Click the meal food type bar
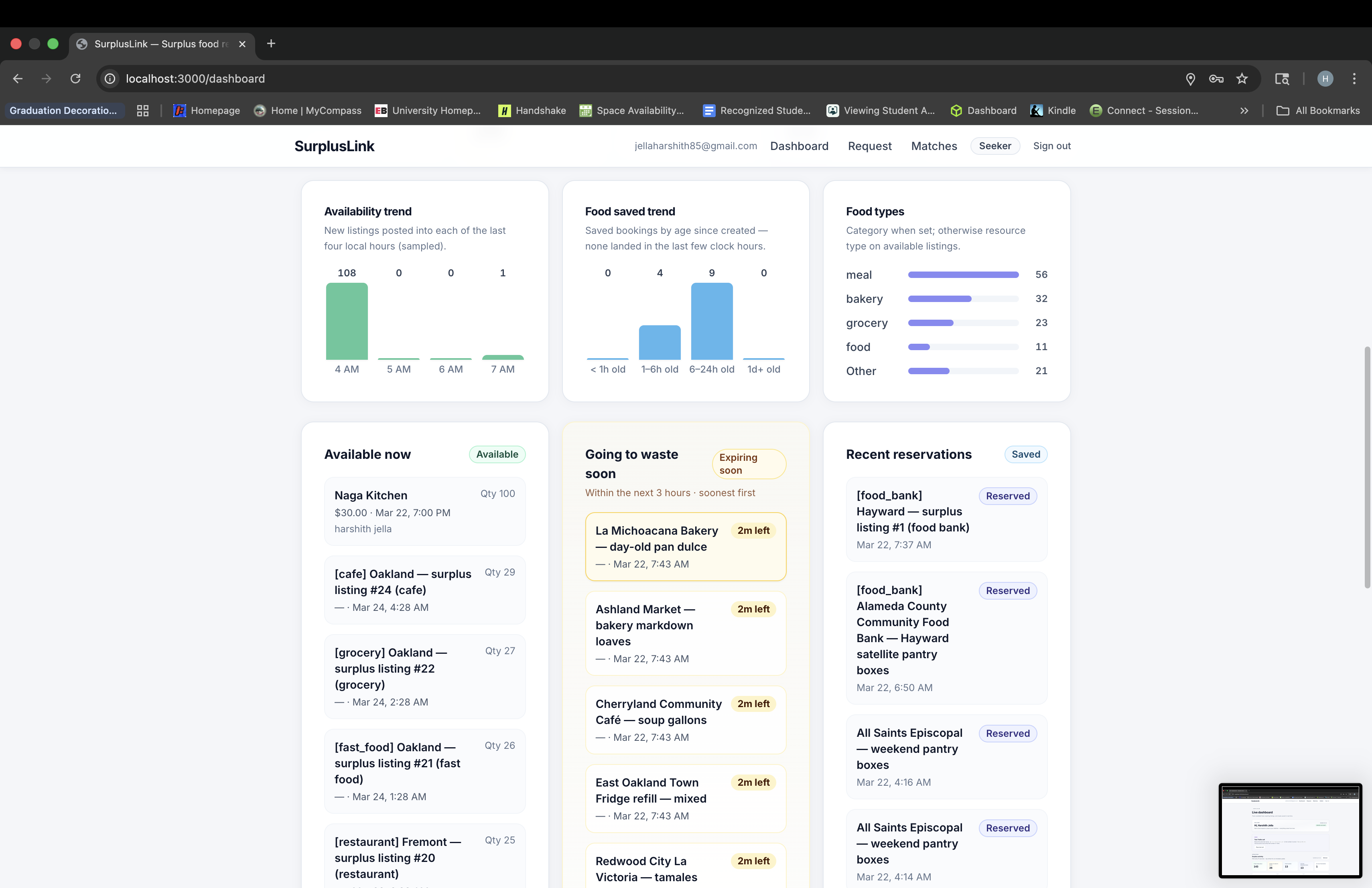The image size is (1372, 888). click(x=963, y=275)
